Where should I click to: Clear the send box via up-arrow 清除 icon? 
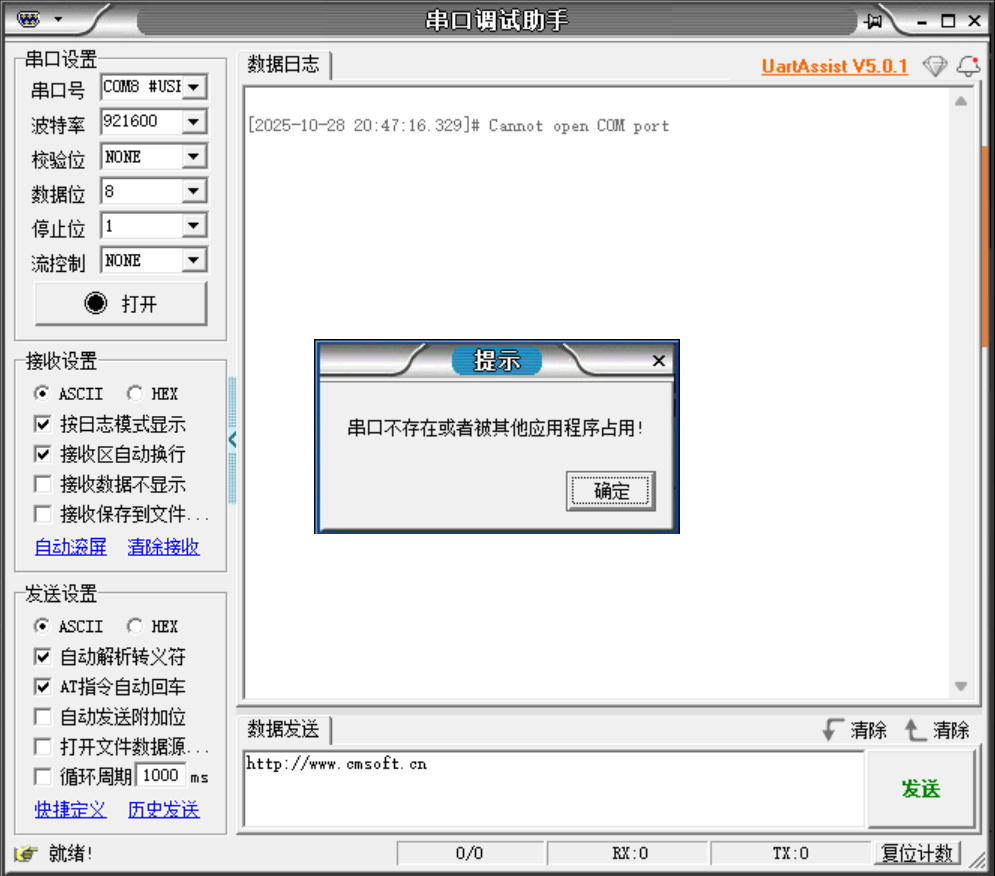(937, 730)
